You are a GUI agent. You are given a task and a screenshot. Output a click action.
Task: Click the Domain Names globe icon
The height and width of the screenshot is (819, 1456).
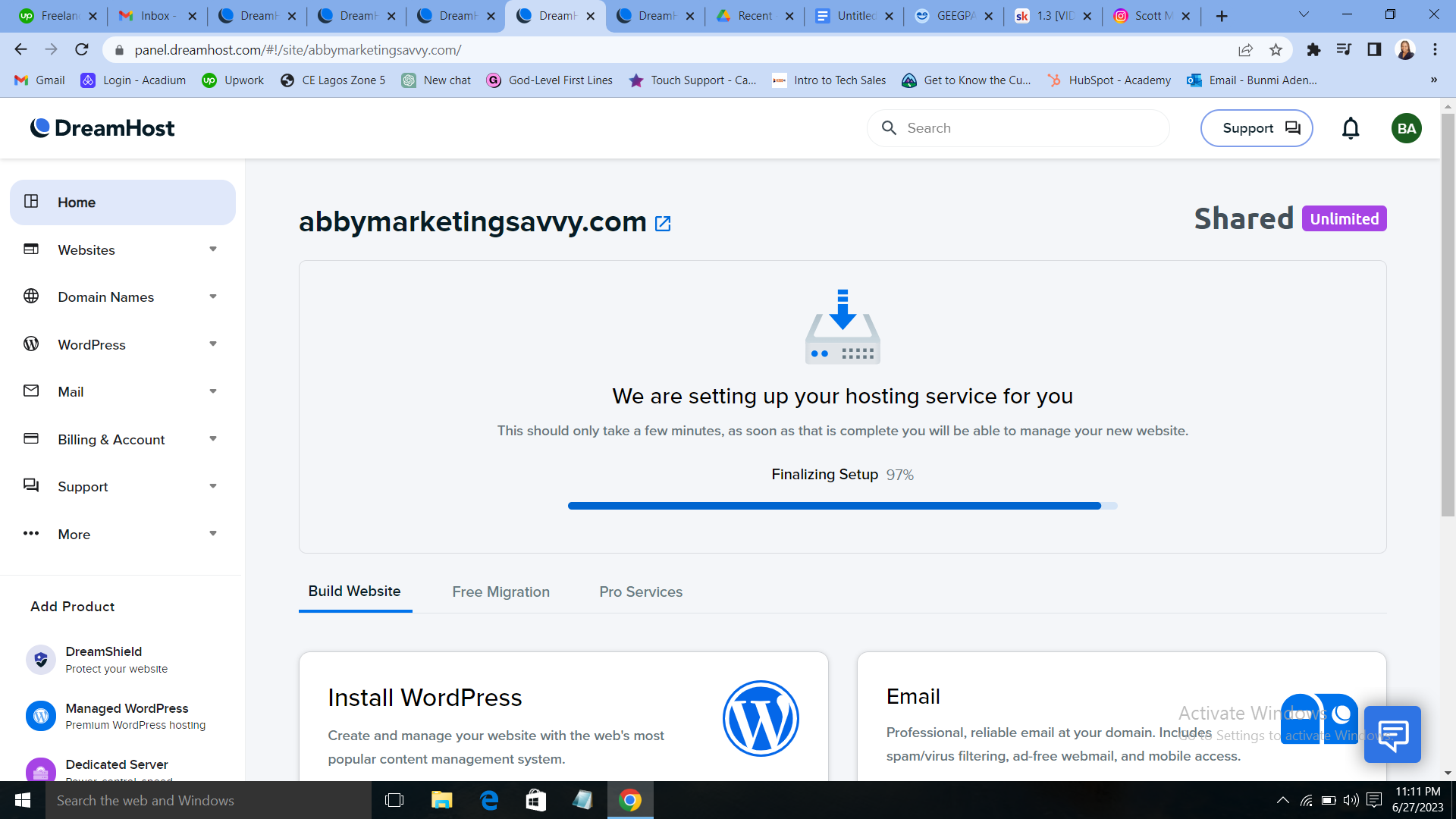(x=31, y=297)
